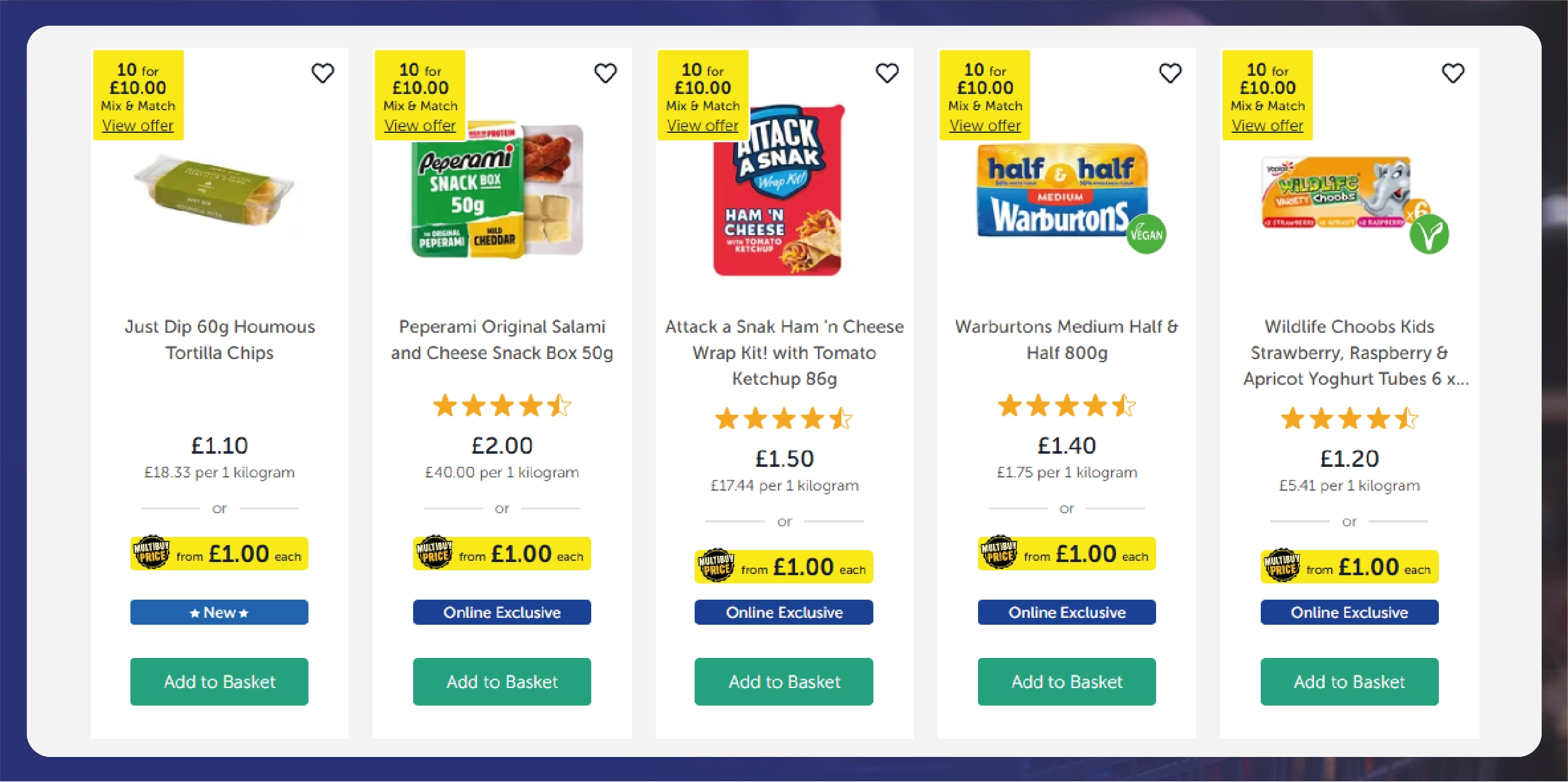Open View offer for Peperami Snack Box
Screen dimensions: 1568x782
point(420,125)
